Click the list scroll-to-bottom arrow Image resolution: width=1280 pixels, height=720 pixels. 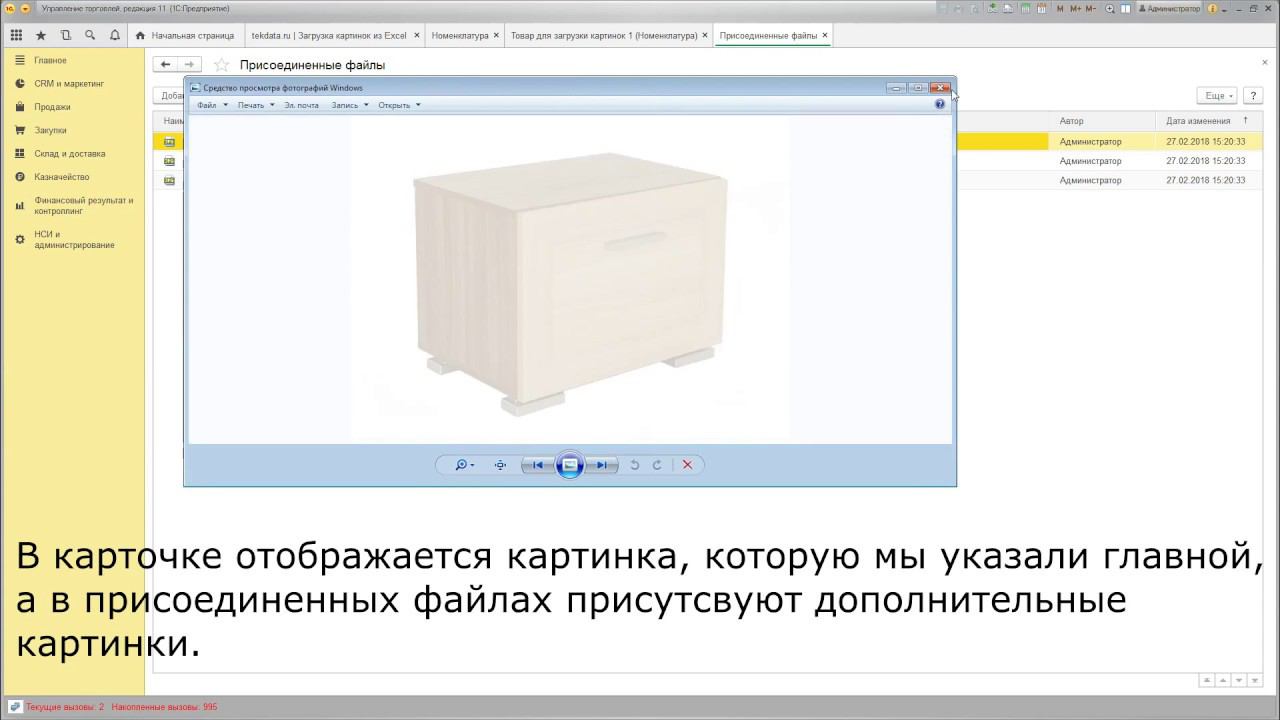point(1256,680)
